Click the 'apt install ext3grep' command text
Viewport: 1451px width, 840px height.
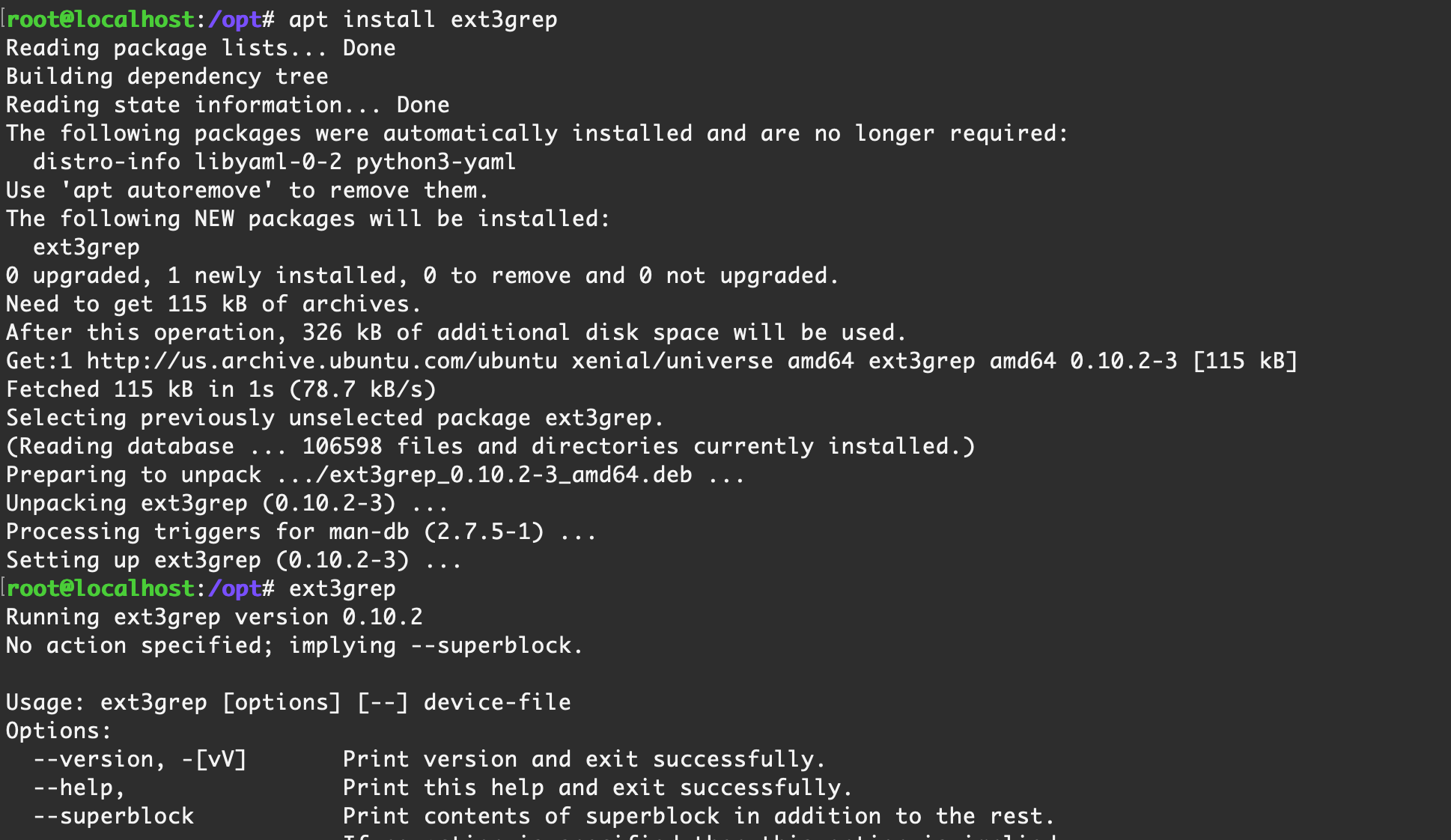pos(423,19)
